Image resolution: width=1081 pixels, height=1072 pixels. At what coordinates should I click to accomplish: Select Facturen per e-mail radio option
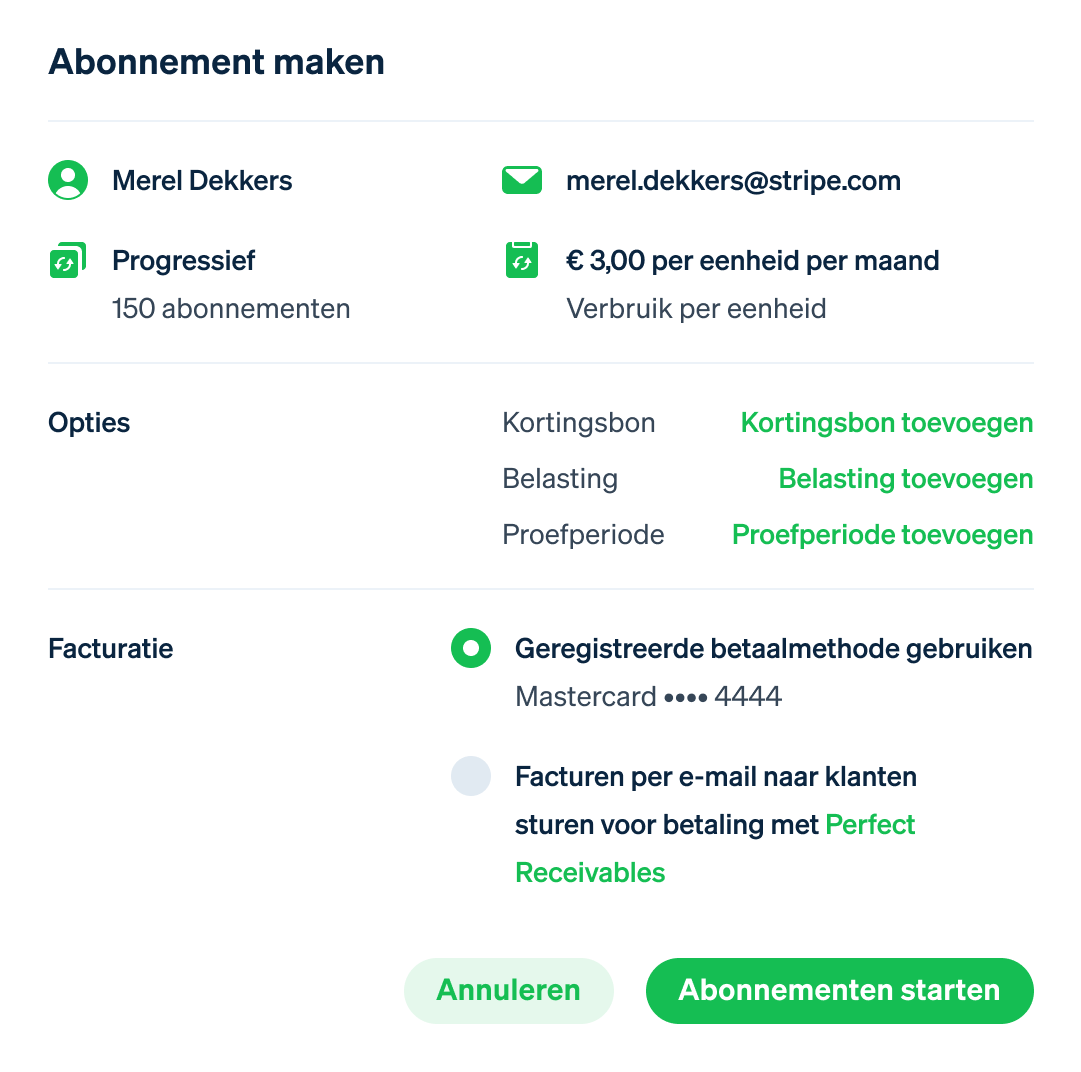pos(471,776)
